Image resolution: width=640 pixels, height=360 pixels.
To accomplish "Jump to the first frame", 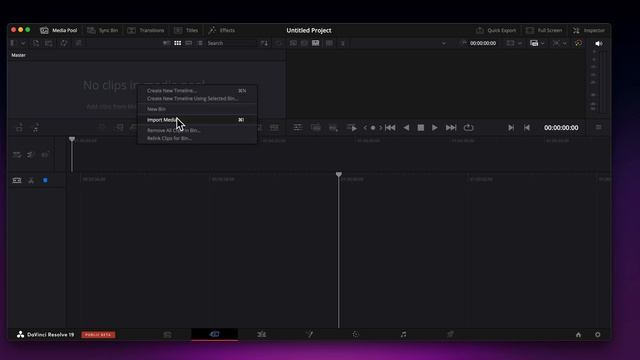I will (390, 128).
